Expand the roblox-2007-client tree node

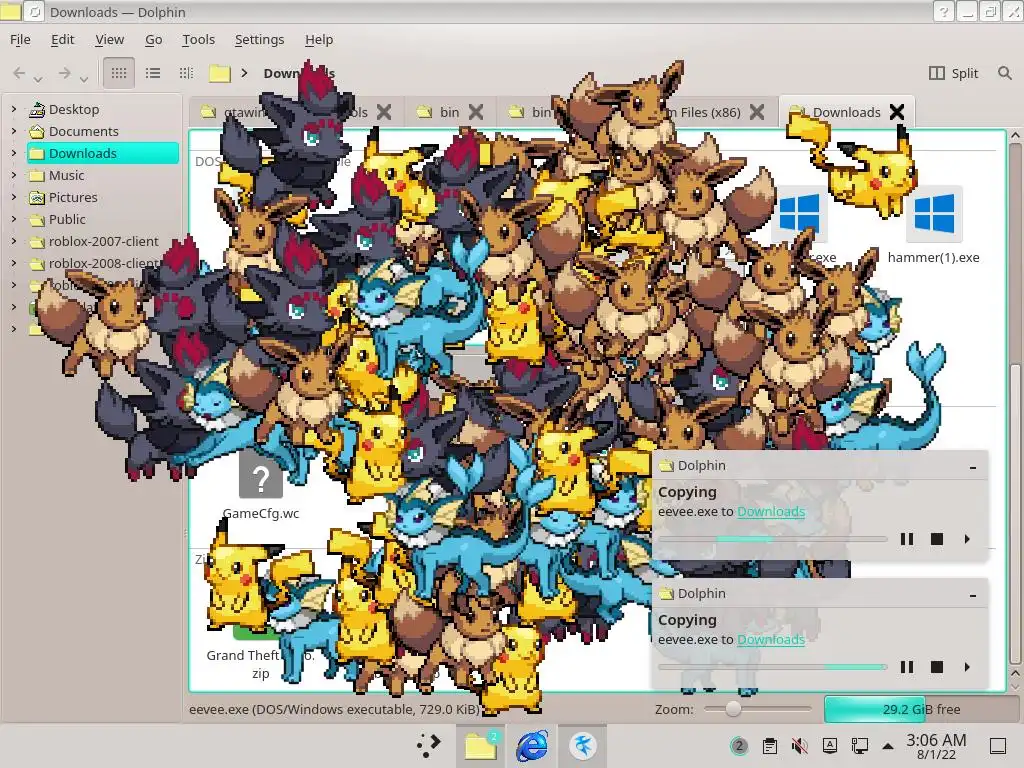14,241
